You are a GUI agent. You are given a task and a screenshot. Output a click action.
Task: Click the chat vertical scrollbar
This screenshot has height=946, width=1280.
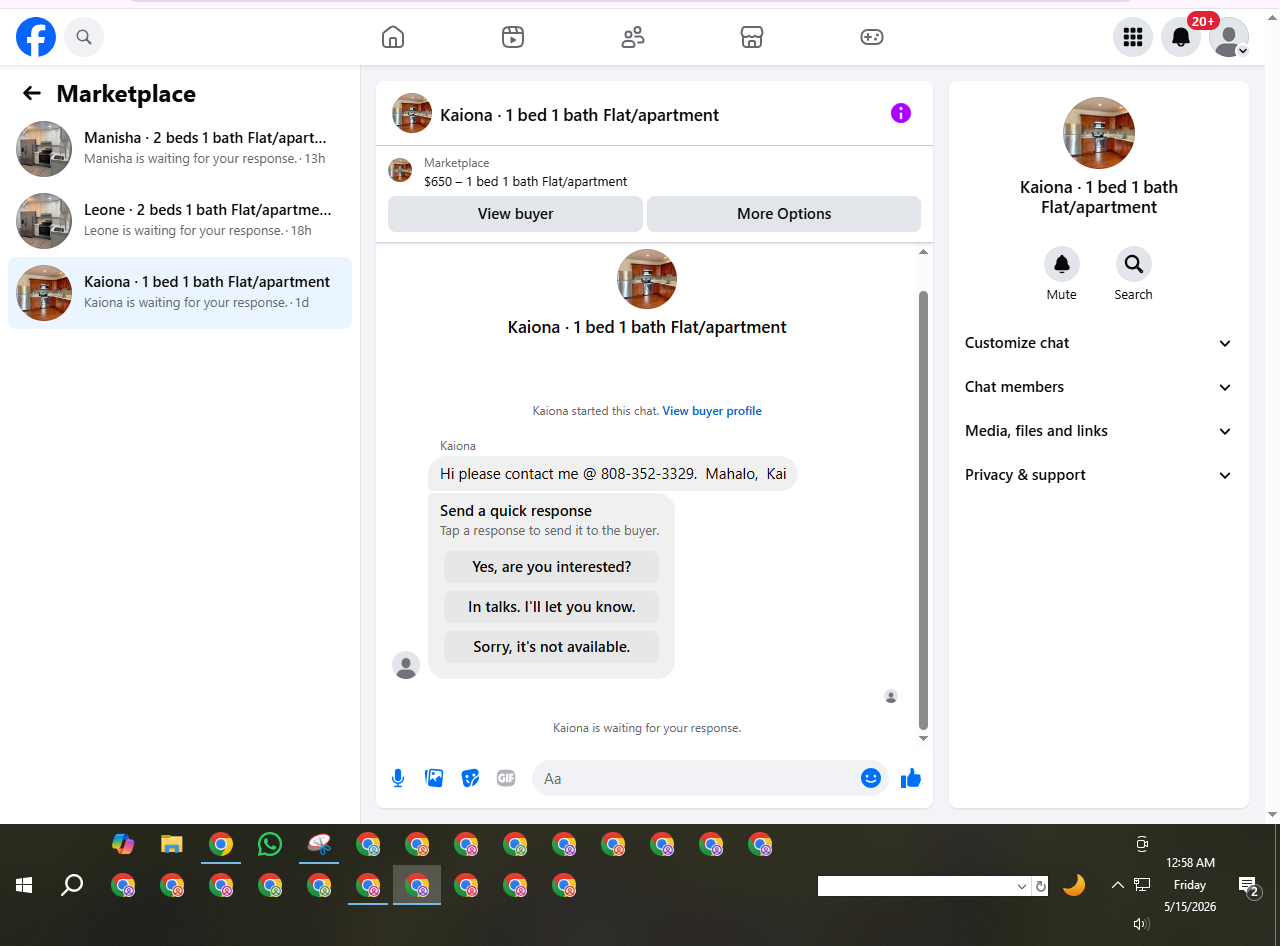(x=923, y=510)
